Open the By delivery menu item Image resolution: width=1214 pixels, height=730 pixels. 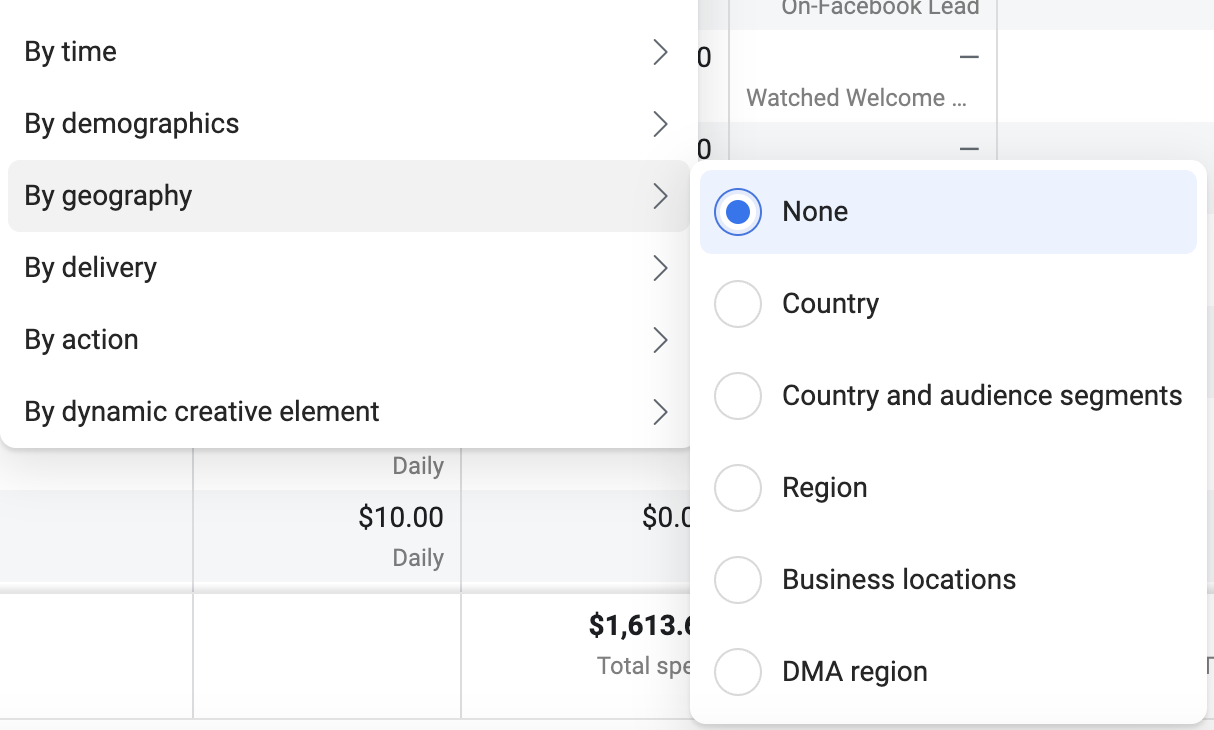348,268
